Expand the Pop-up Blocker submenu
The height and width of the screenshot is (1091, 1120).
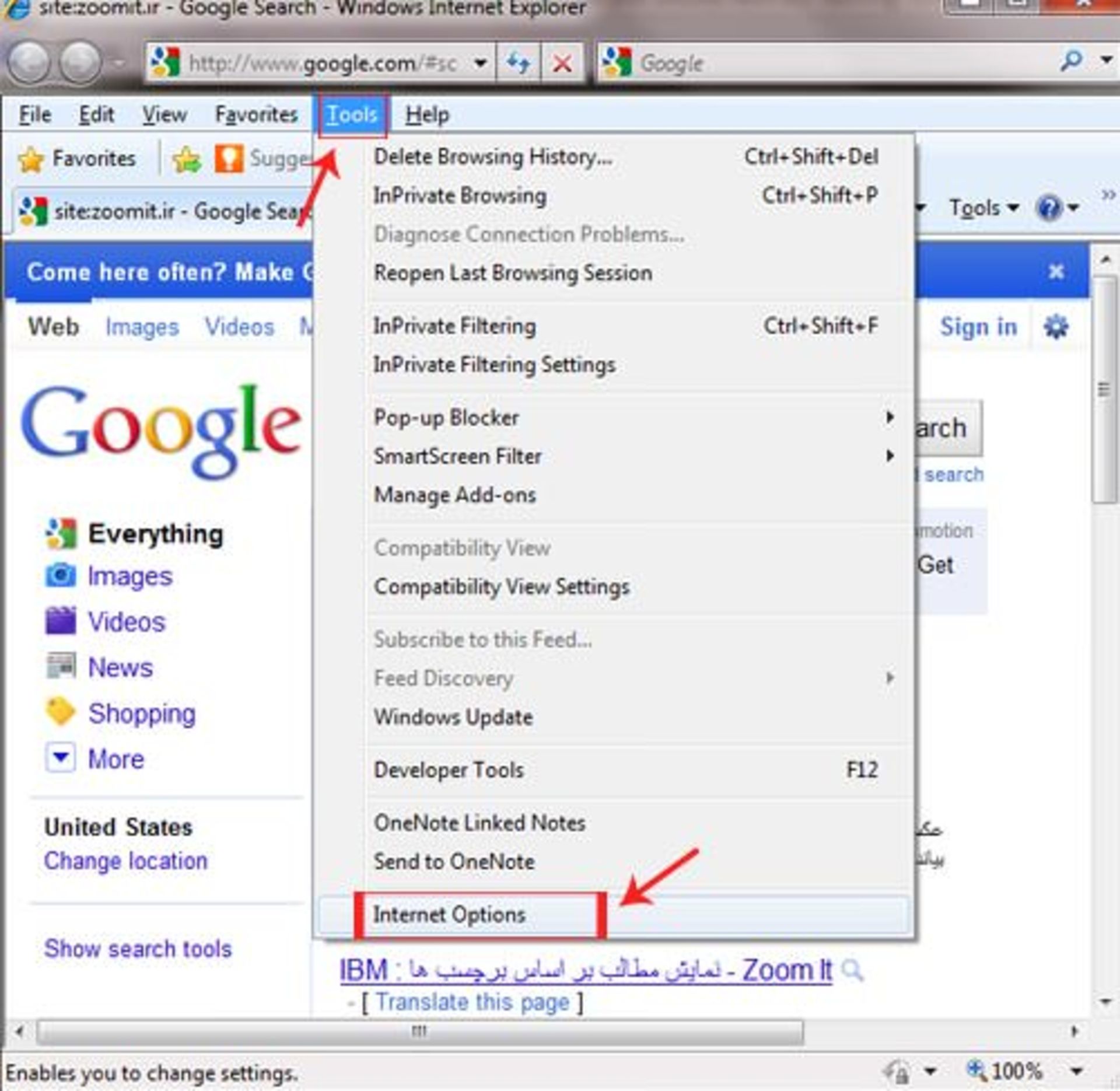[890, 417]
